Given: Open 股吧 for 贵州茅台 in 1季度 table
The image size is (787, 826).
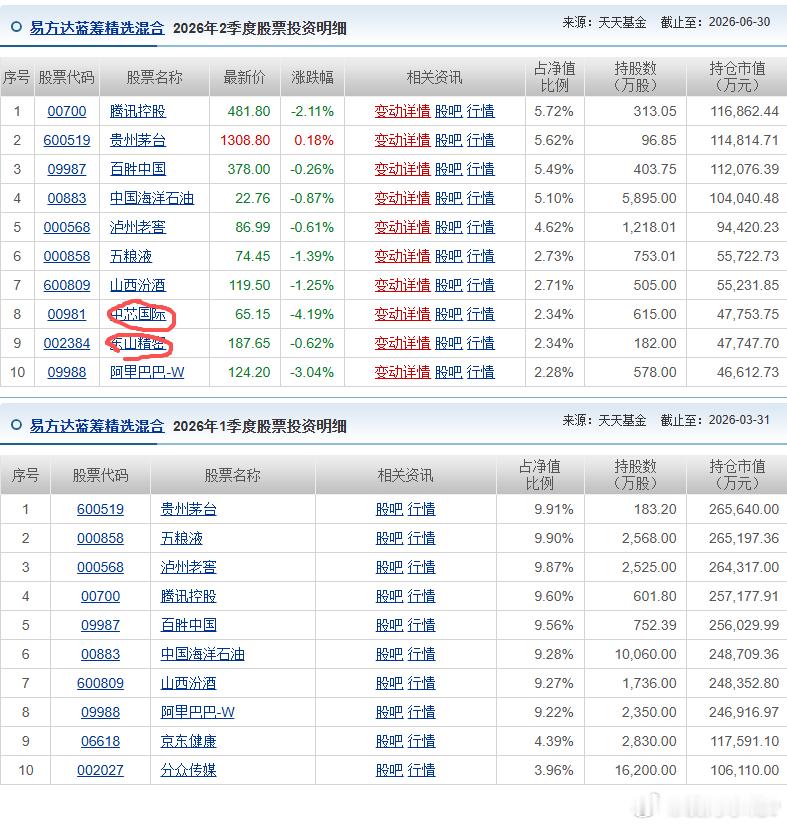Looking at the screenshot, I should [389, 509].
